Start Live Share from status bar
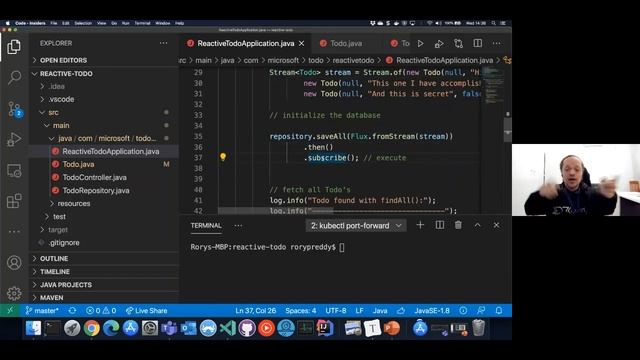The width and height of the screenshot is (640, 360). coord(147,311)
